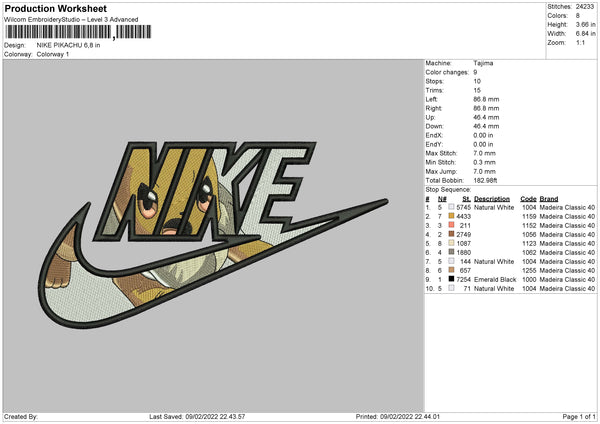Click the cream swatch for code 1123

pyautogui.click(x=452, y=243)
